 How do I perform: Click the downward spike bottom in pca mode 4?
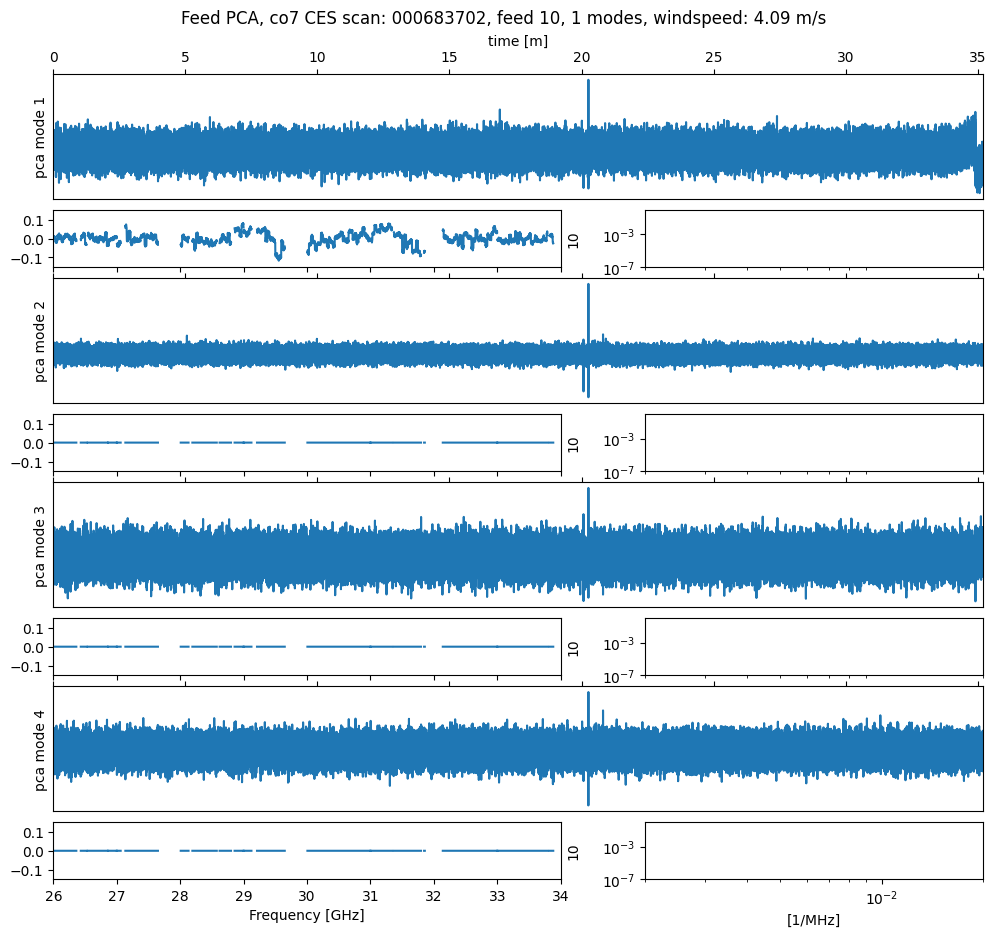pos(588,803)
